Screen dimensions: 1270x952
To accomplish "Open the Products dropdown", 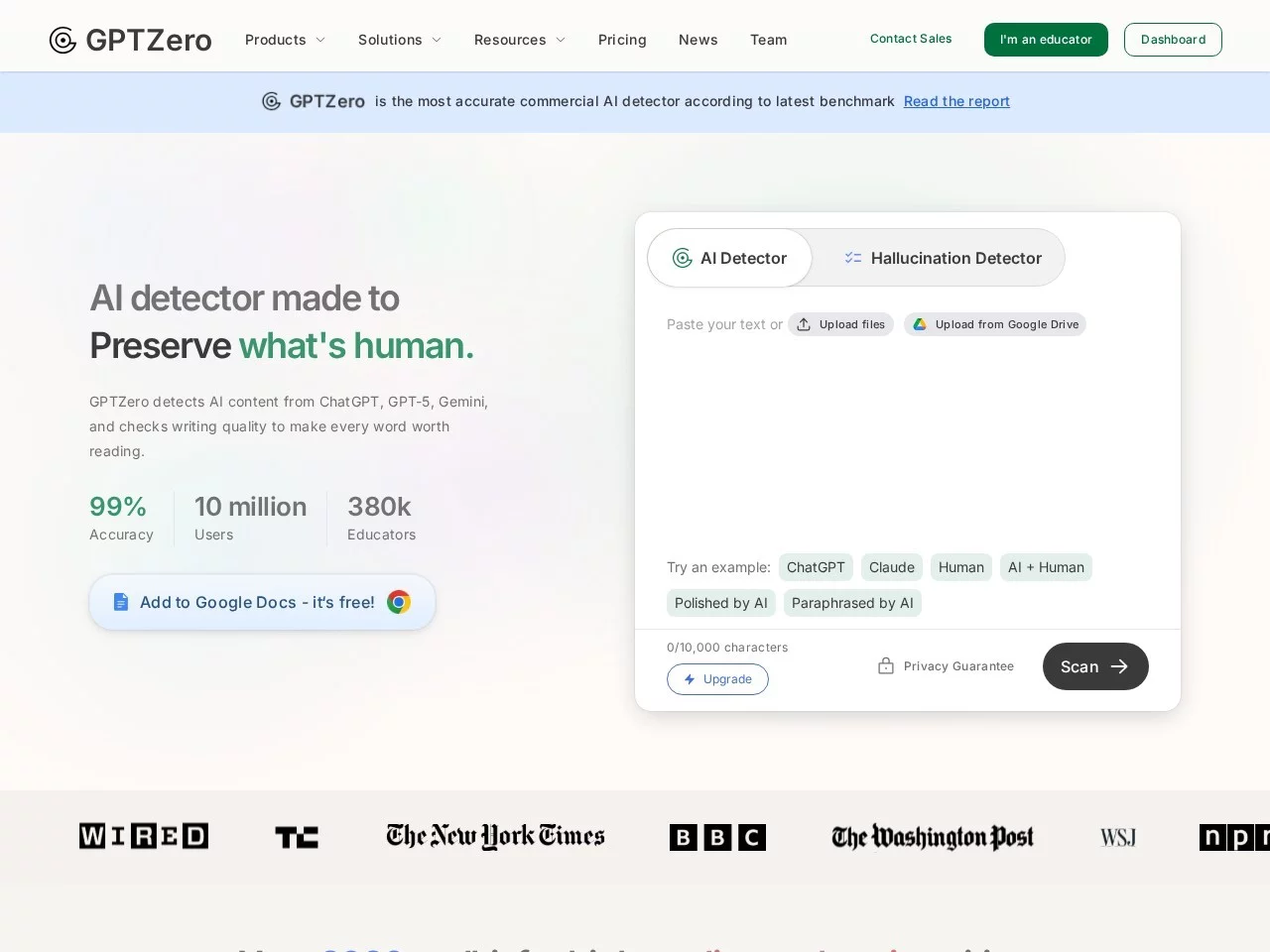I will pyautogui.click(x=285, y=40).
